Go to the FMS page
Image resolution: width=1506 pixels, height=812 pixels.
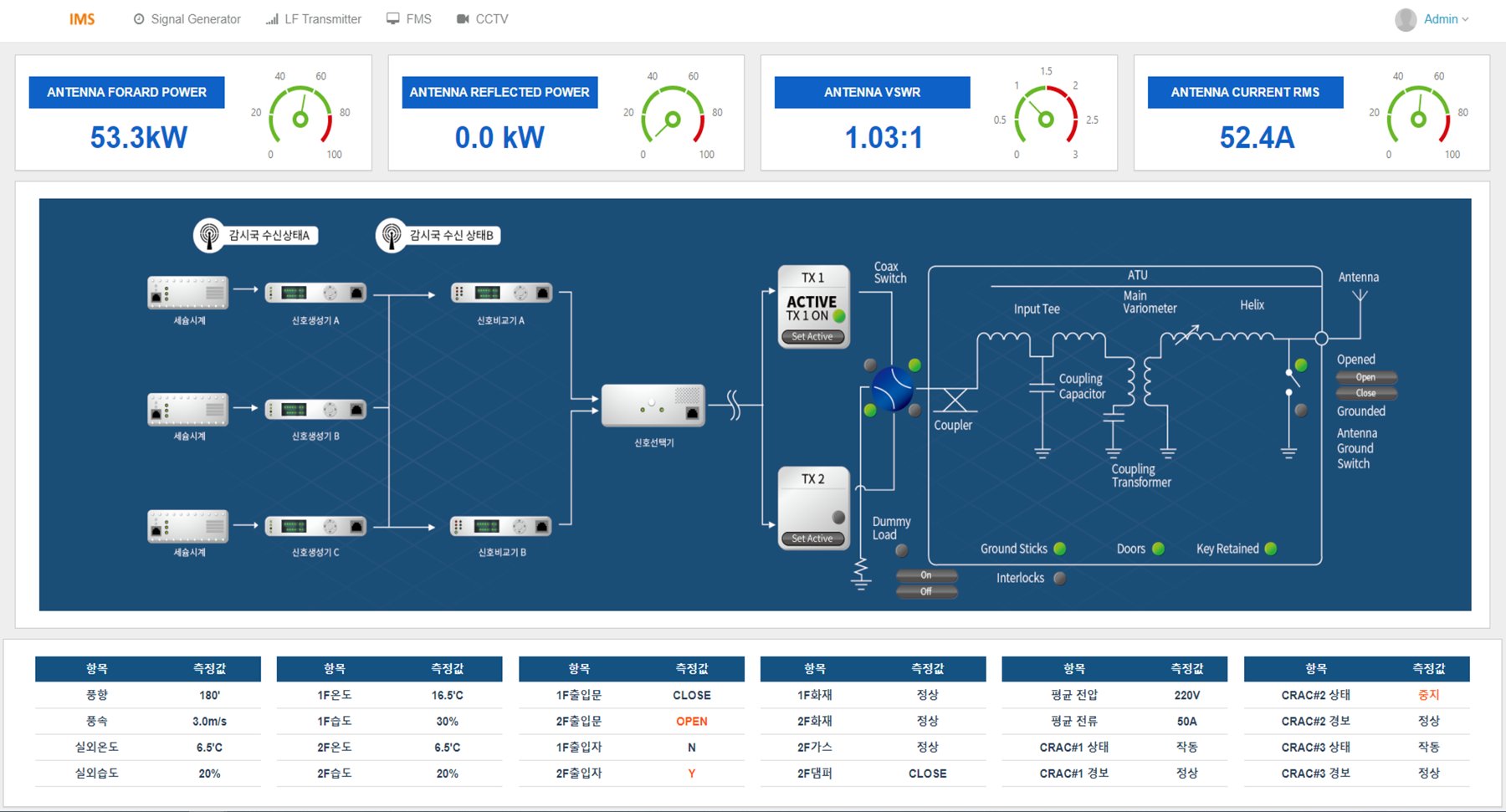click(x=408, y=19)
